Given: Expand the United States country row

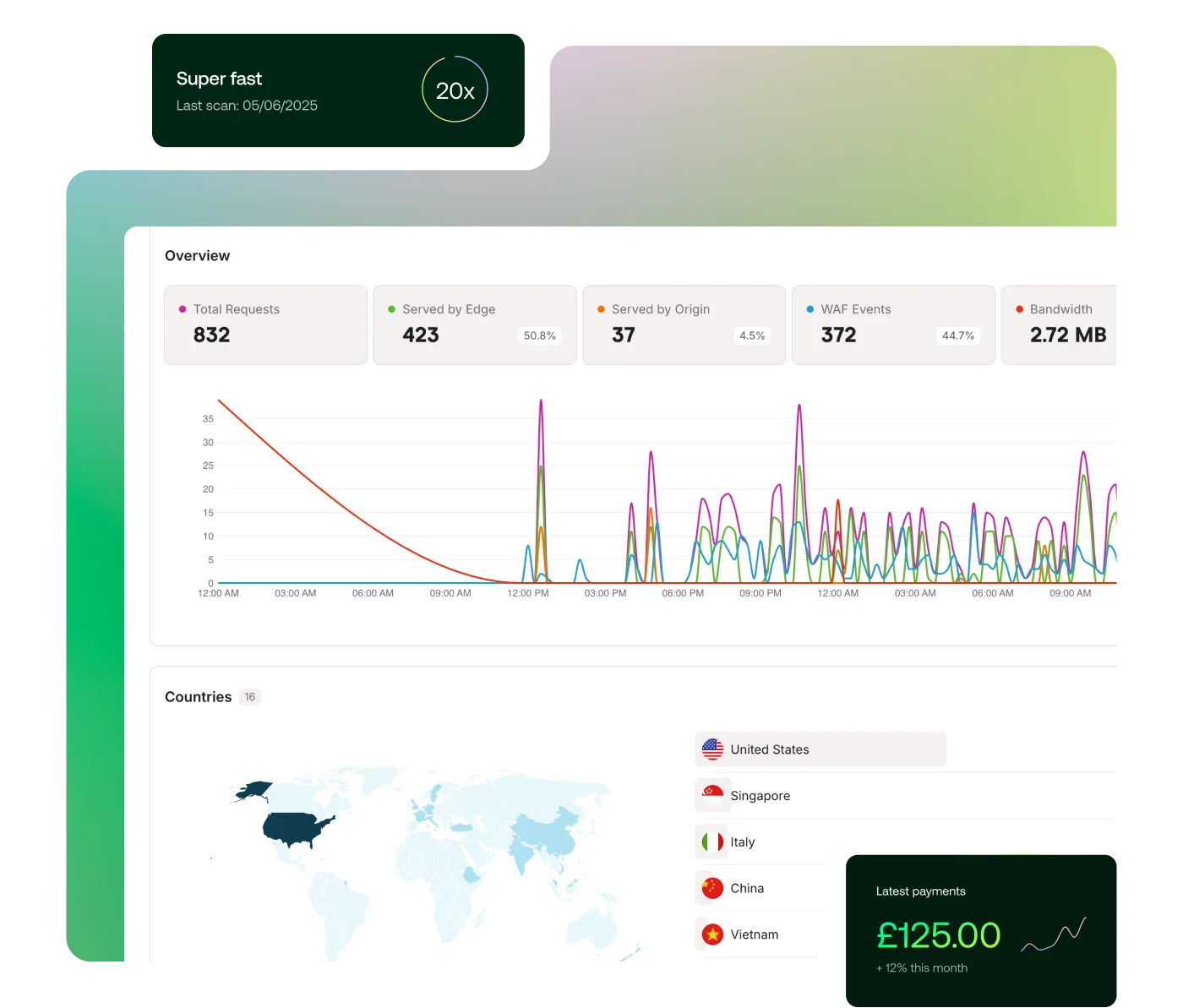Looking at the screenshot, I should (x=820, y=749).
